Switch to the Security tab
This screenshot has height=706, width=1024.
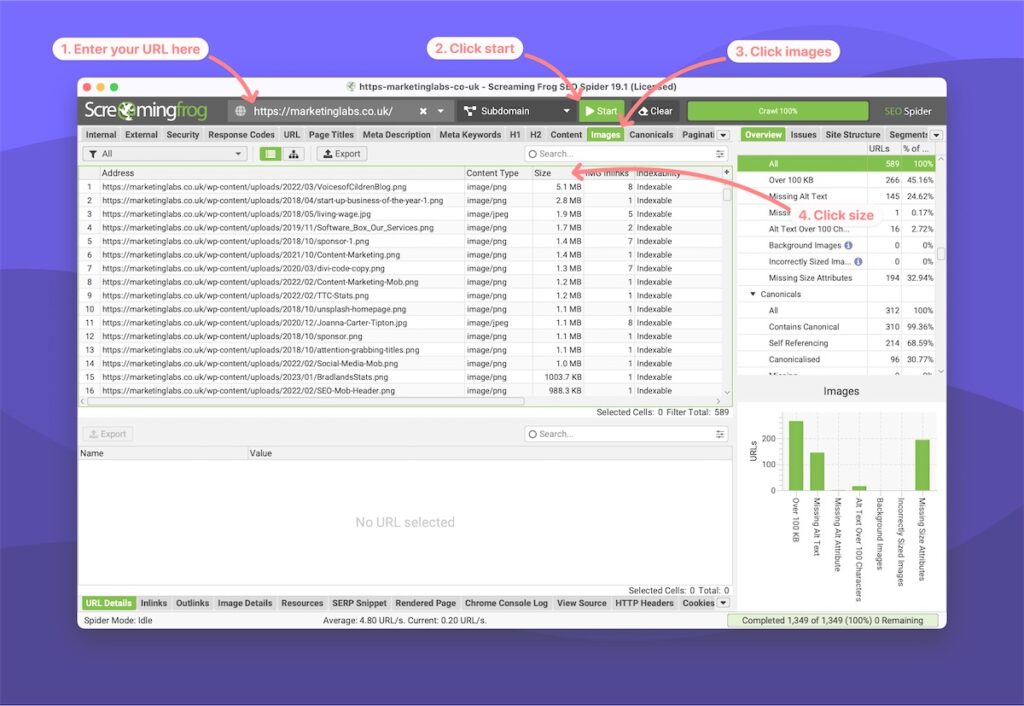click(183, 135)
